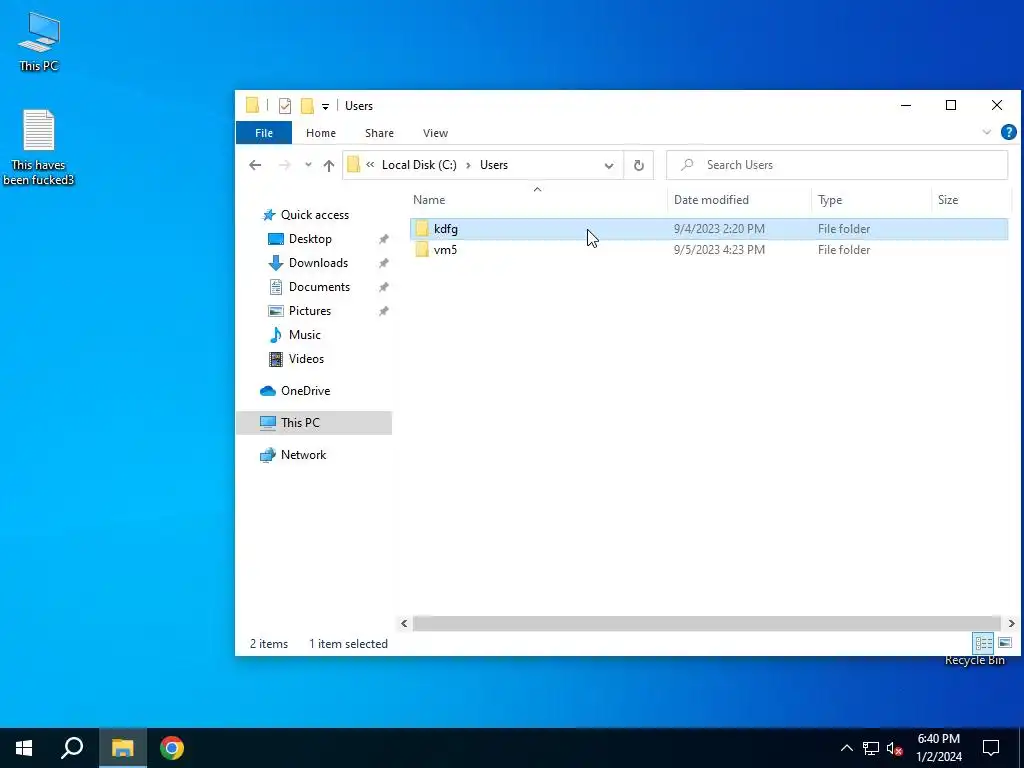Select the kdfg folder
The image size is (1024, 768).
(709, 229)
